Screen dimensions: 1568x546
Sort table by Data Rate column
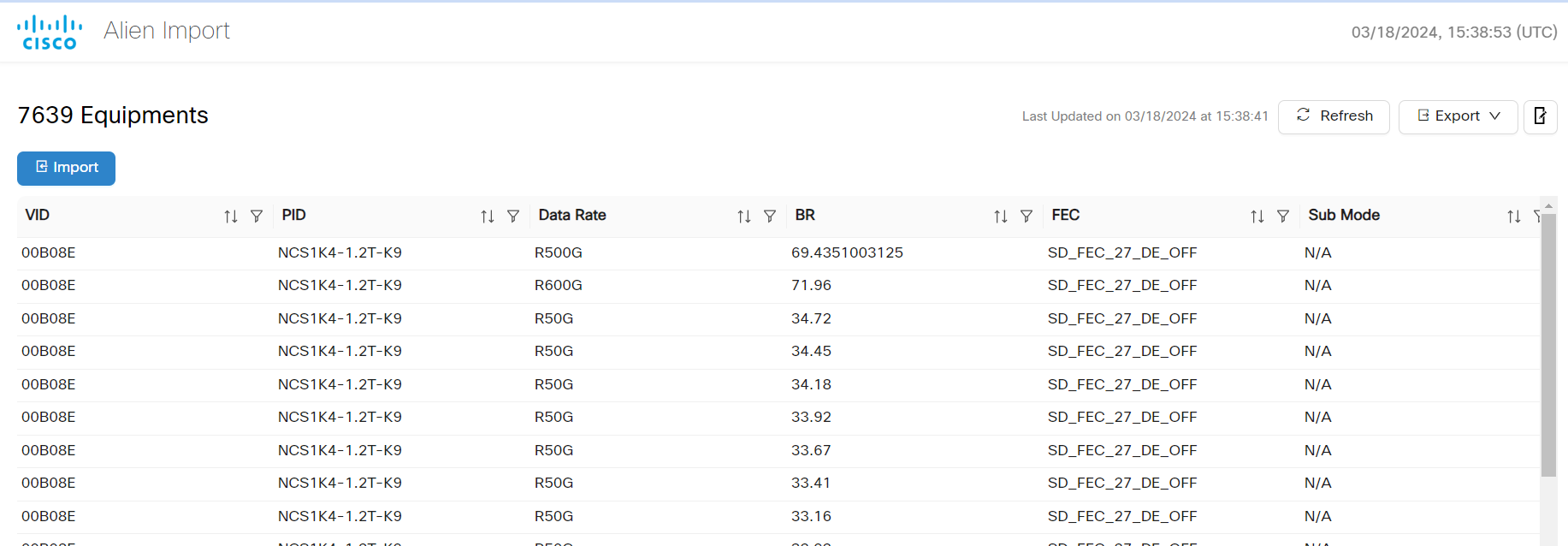[744, 217]
